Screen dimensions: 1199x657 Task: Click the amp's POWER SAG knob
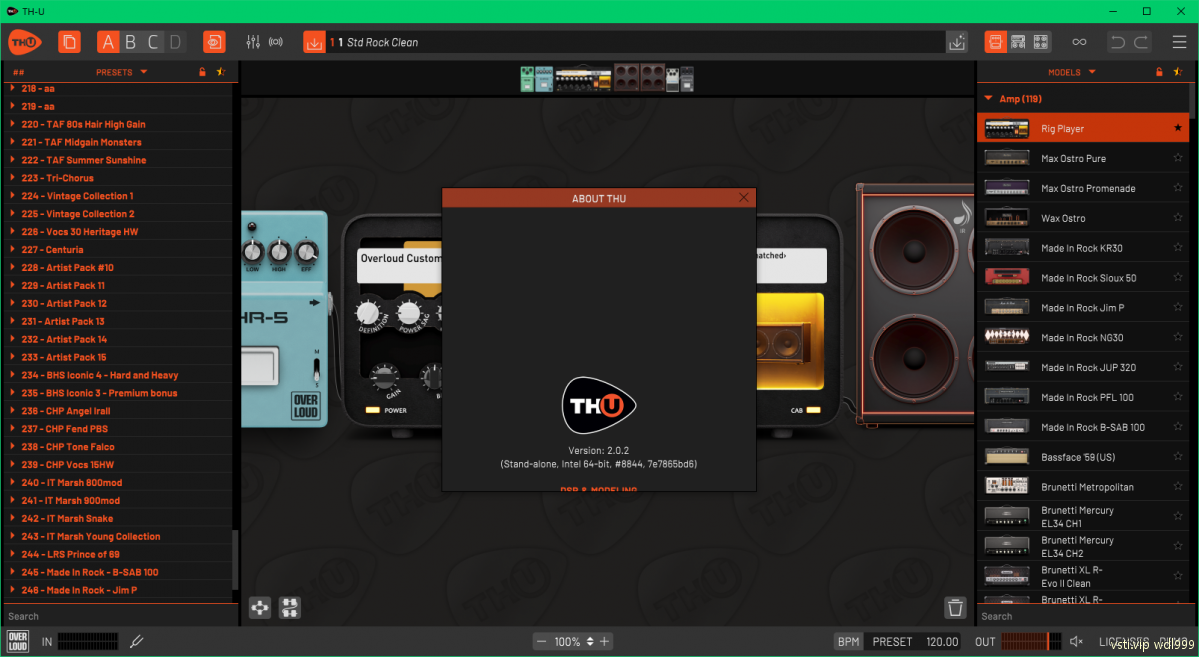click(x=408, y=312)
